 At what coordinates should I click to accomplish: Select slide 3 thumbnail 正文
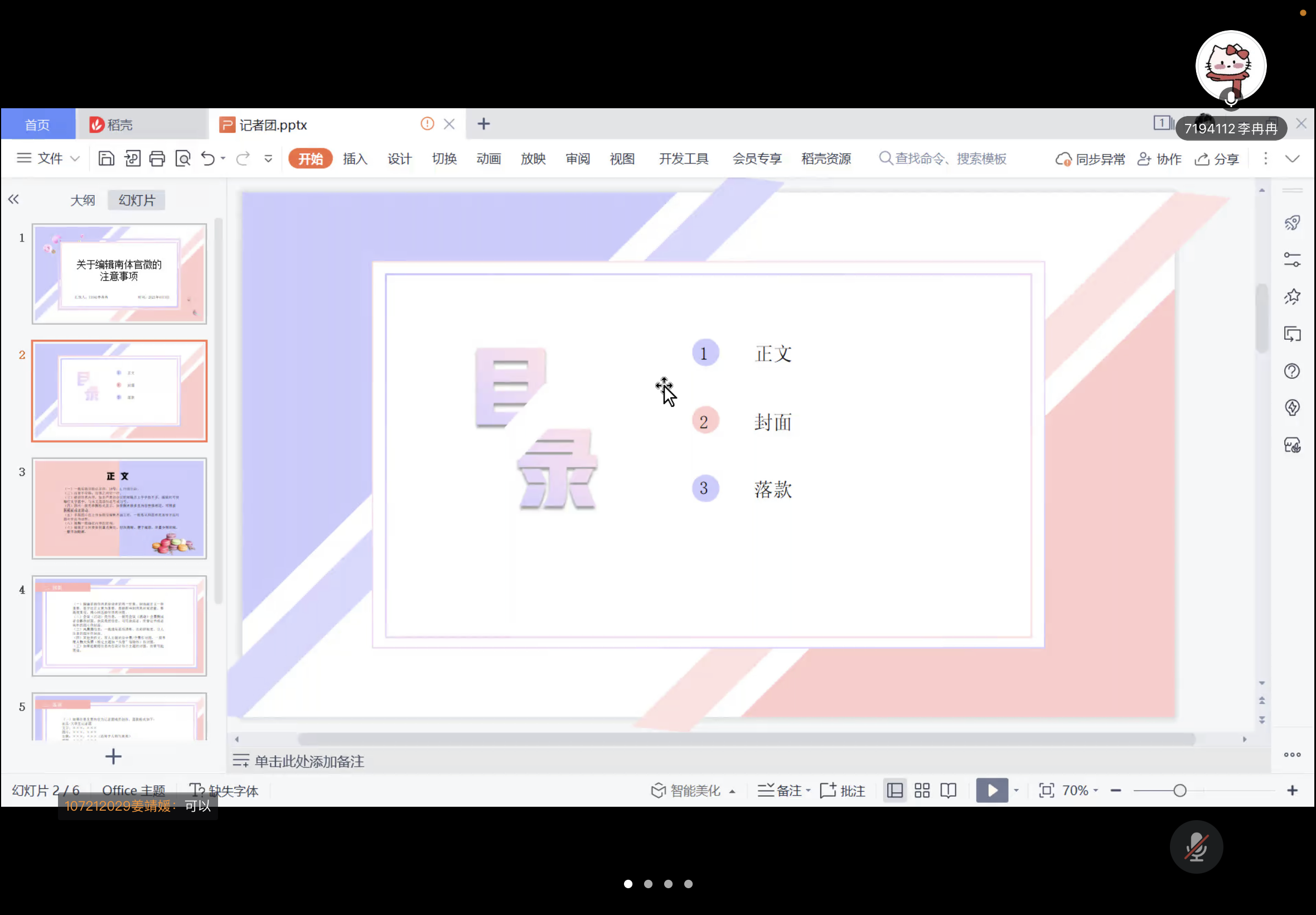[x=119, y=508]
